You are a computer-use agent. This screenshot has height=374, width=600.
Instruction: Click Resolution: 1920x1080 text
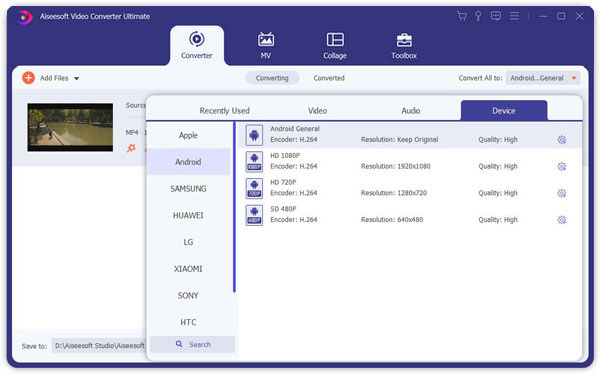pos(396,167)
